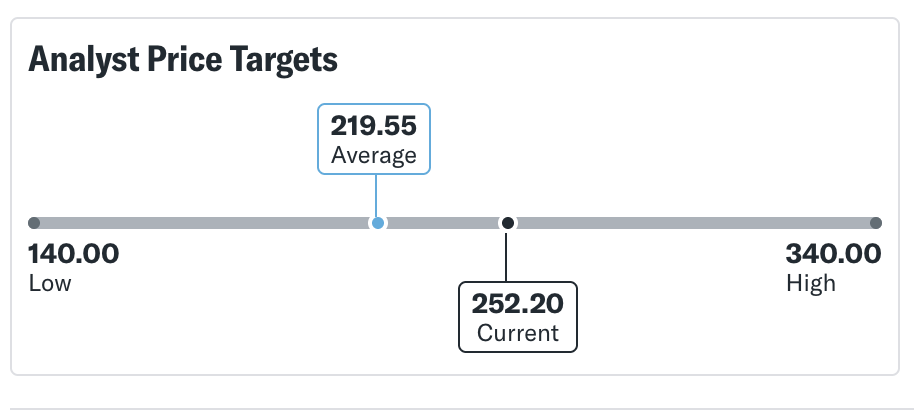The height and width of the screenshot is (412, 914).
Task: Click the 252.20 current value
Action: click(518, 303)
